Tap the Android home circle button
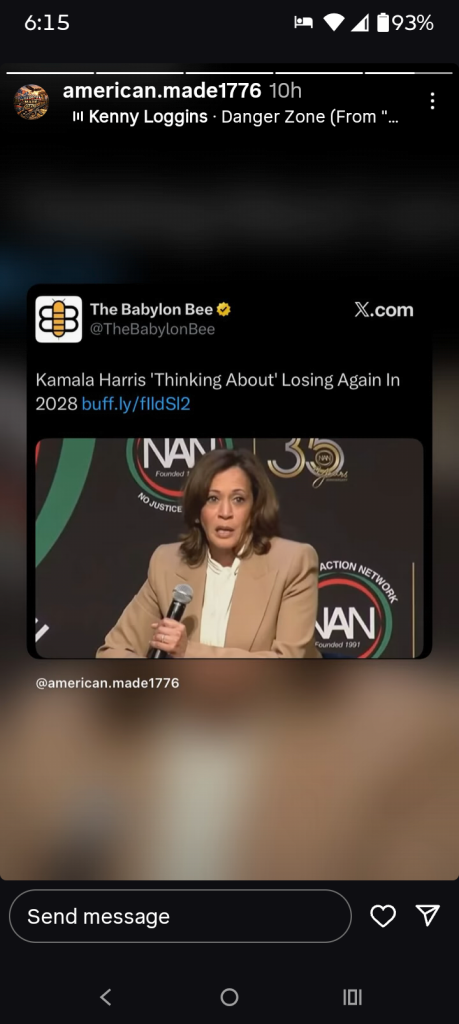Screen dimensions: 459x1024 229,997
